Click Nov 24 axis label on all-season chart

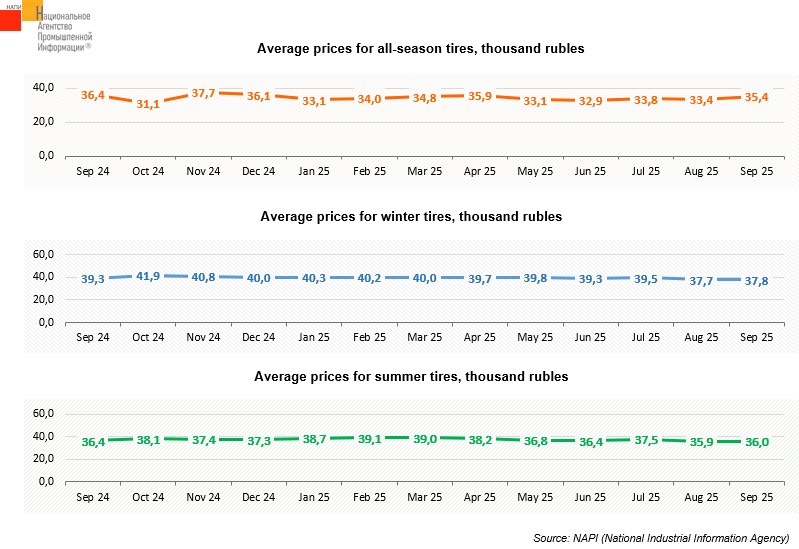tap(203, 171)
